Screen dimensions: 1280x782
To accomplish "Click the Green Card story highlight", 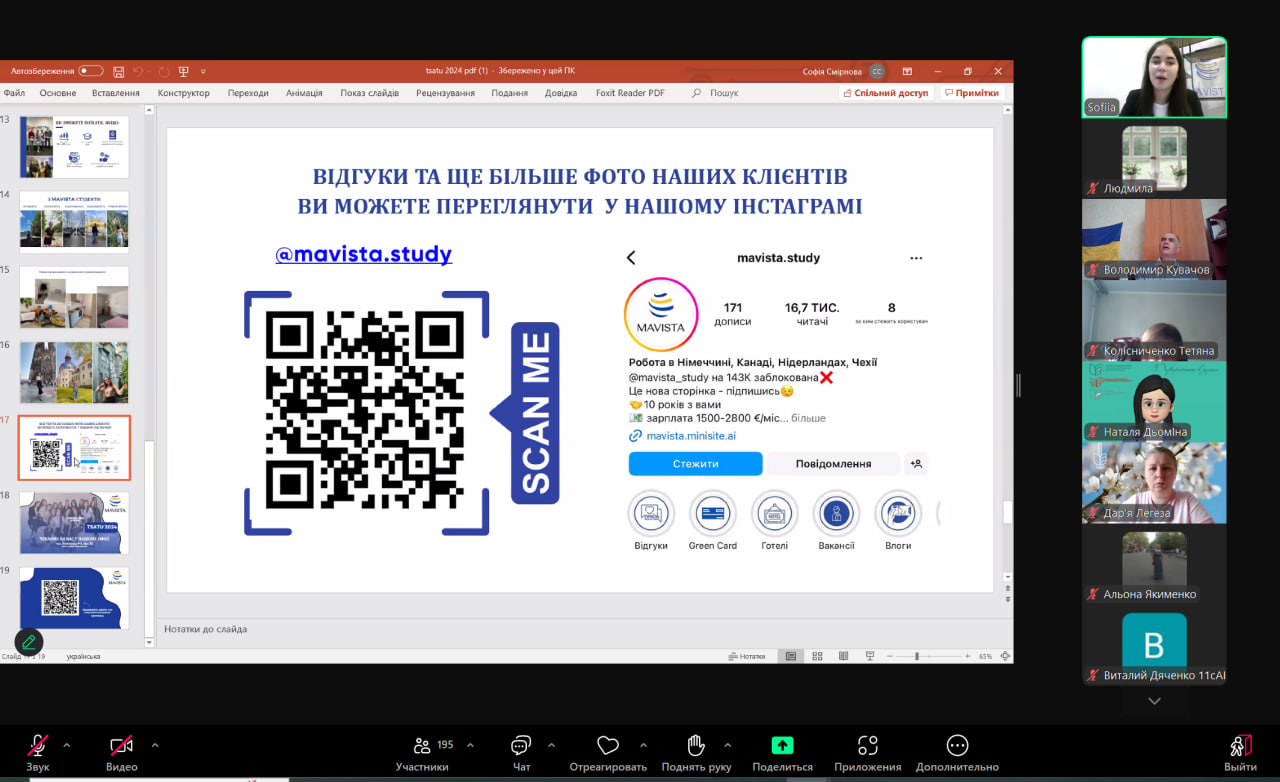I will pyautogui.click(x=713, y=514).
